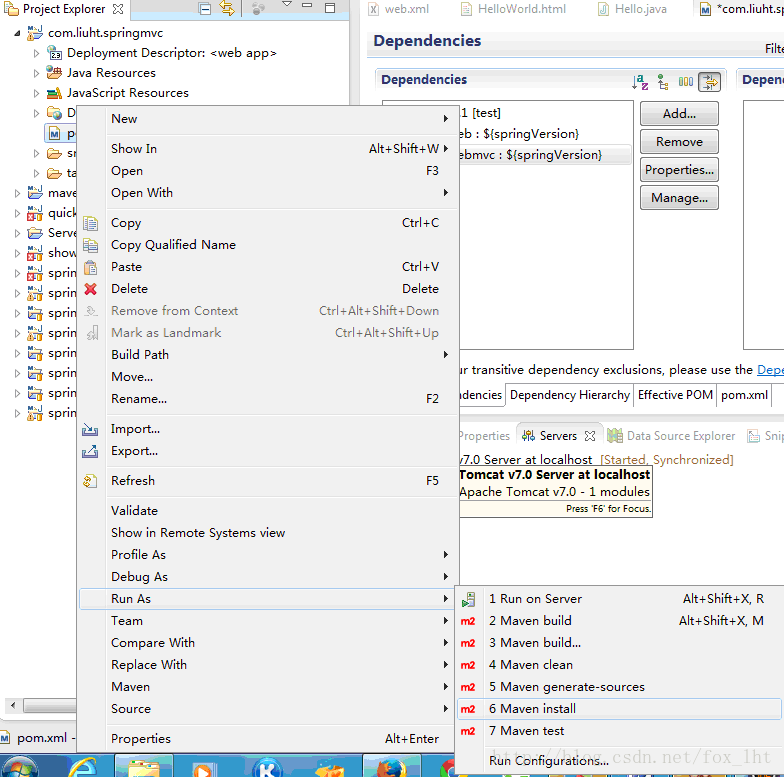Open Project Explorer view menu triangle
Viewport: 784px width, 777px height.
coord(286,4)
